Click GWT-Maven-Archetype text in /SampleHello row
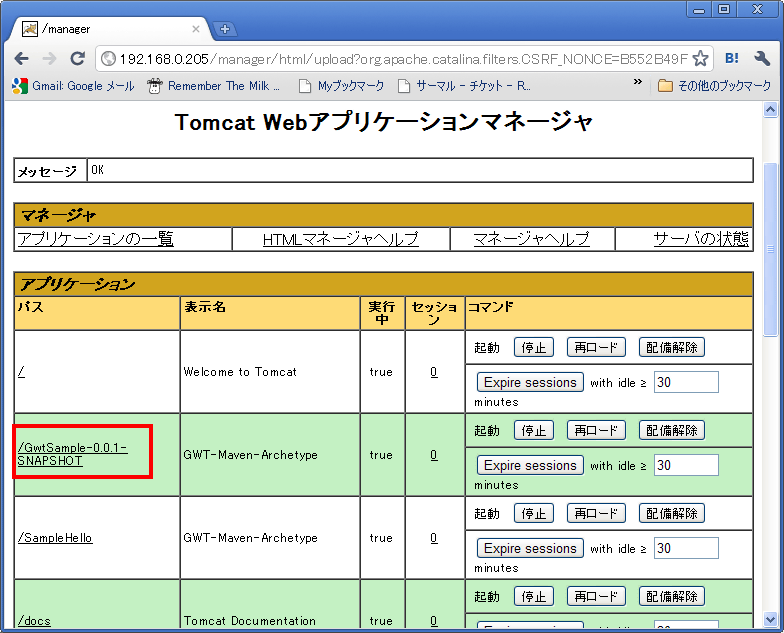The height and width of the screenshot is (633, 784). click(x=250, y=538)
